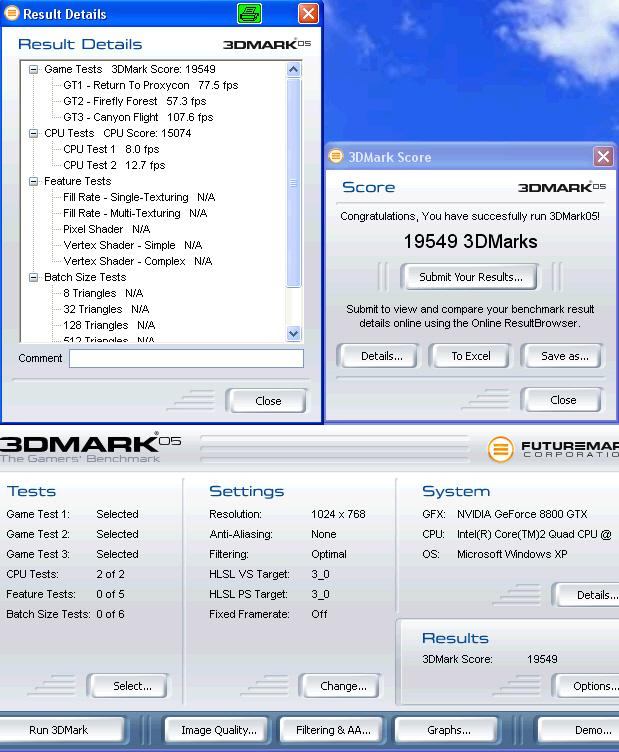This screenshot has width=619, height=752.
Task: Select Vertex Shader - Simple row
Action: (133, 245)
